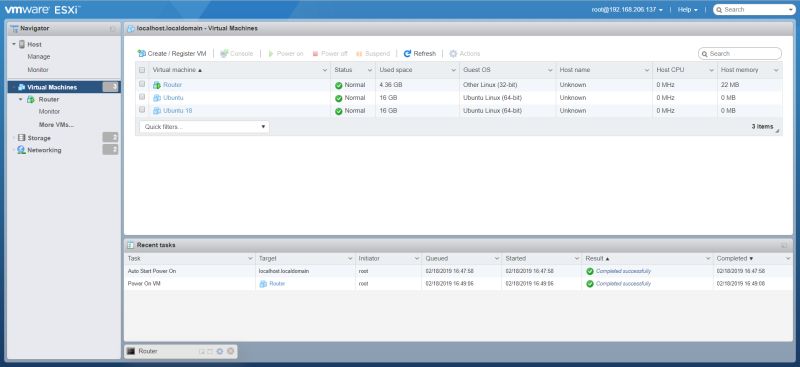
Task: Click the Networking globe icon
Action: coord(21,150)
